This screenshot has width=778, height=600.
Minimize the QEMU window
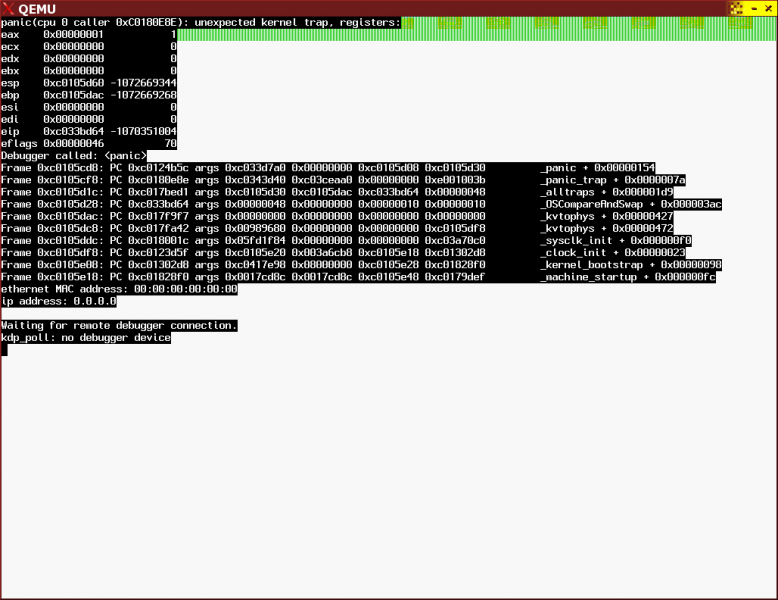point(754,8)
